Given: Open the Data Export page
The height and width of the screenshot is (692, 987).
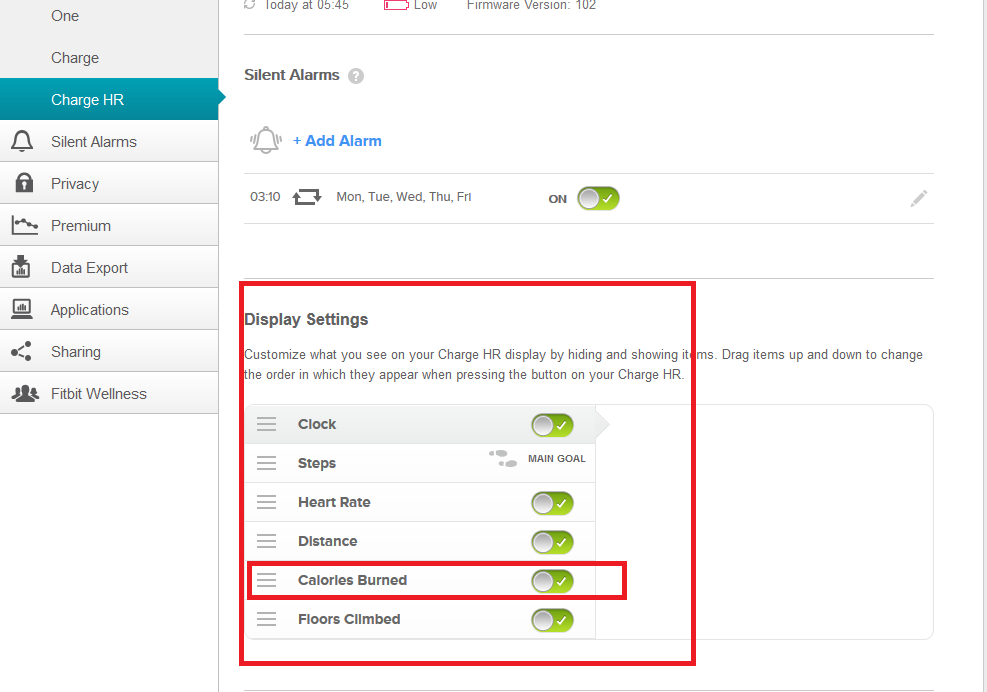Looking at the screenshot, I should [109, 267].
